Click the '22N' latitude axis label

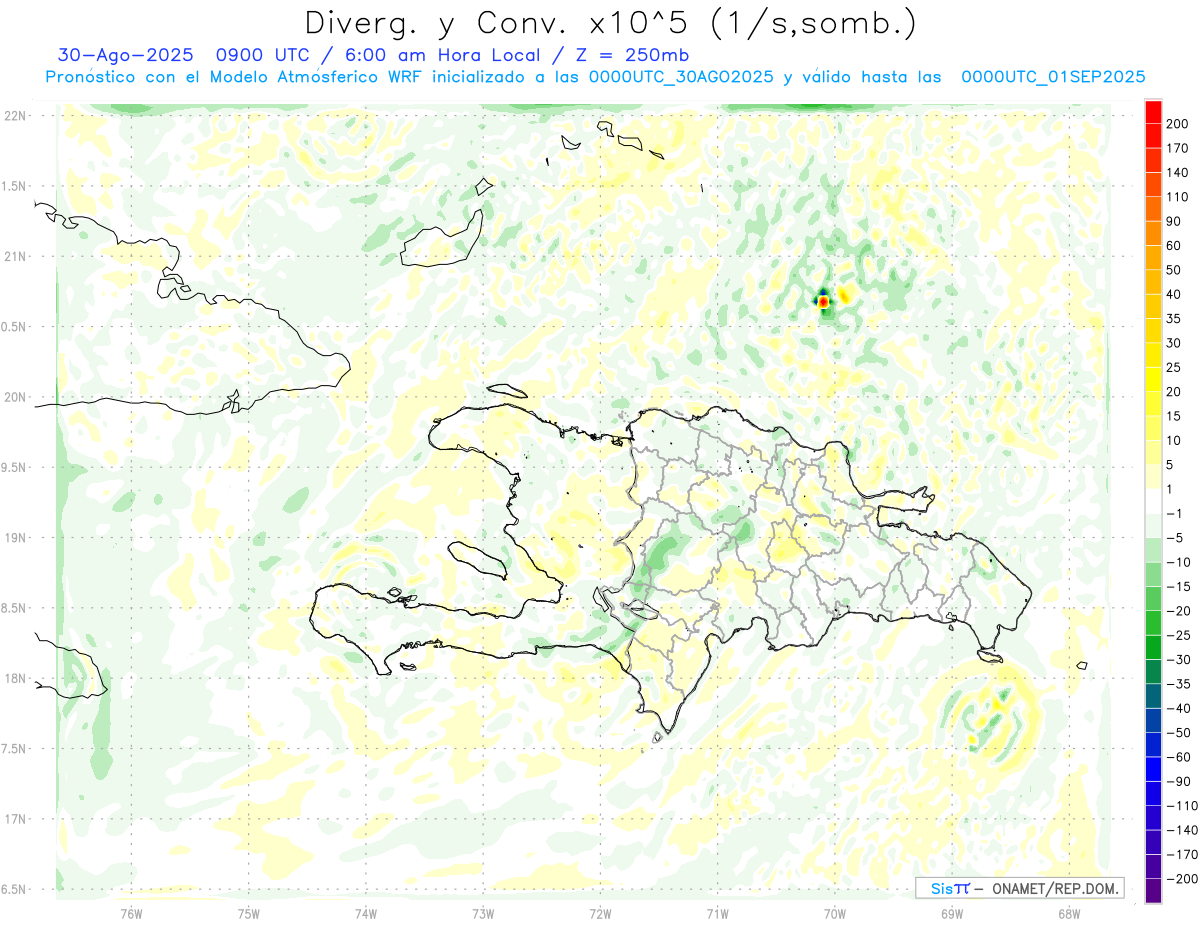15,116
